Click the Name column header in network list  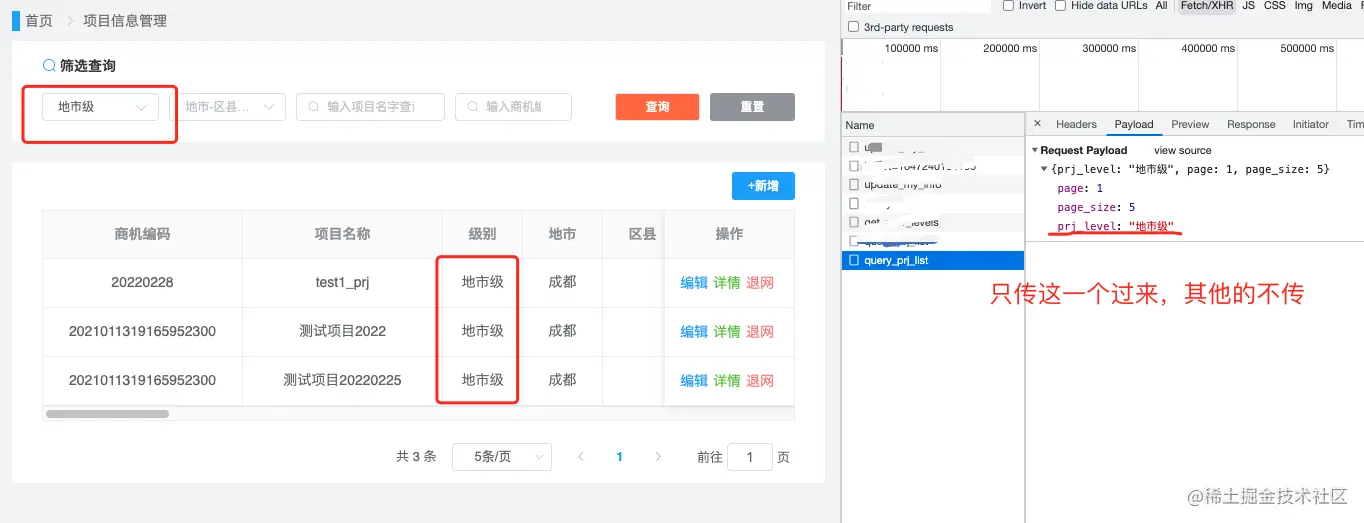(933, 125)
